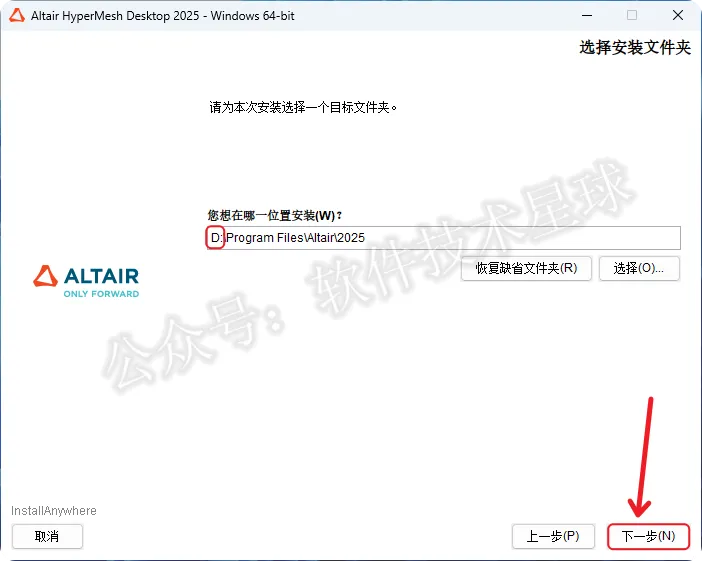This screenshot has width=702, height=561.
Task: Go back with 上一步(P) button
Action: (553, 536)
